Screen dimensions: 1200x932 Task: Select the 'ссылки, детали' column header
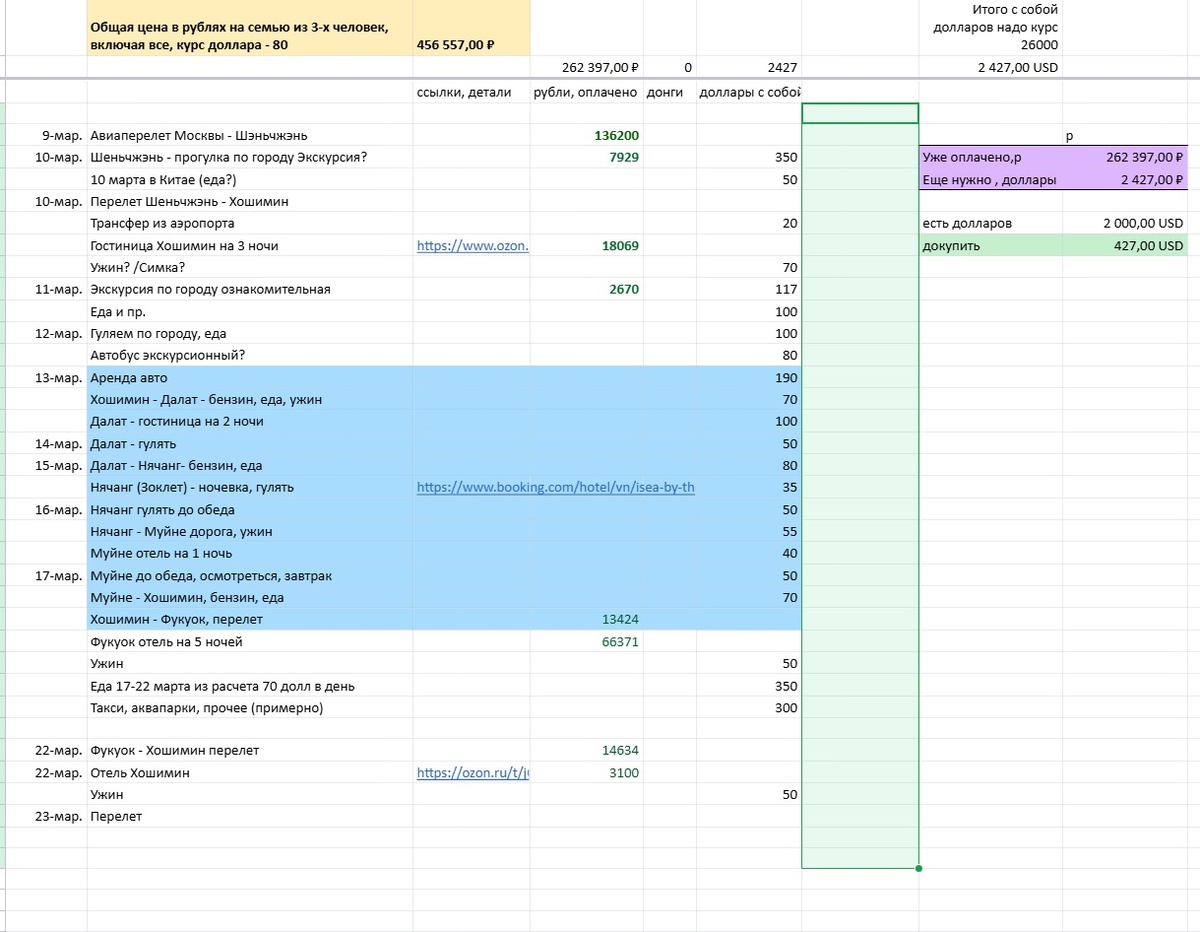tap(471, 92)
